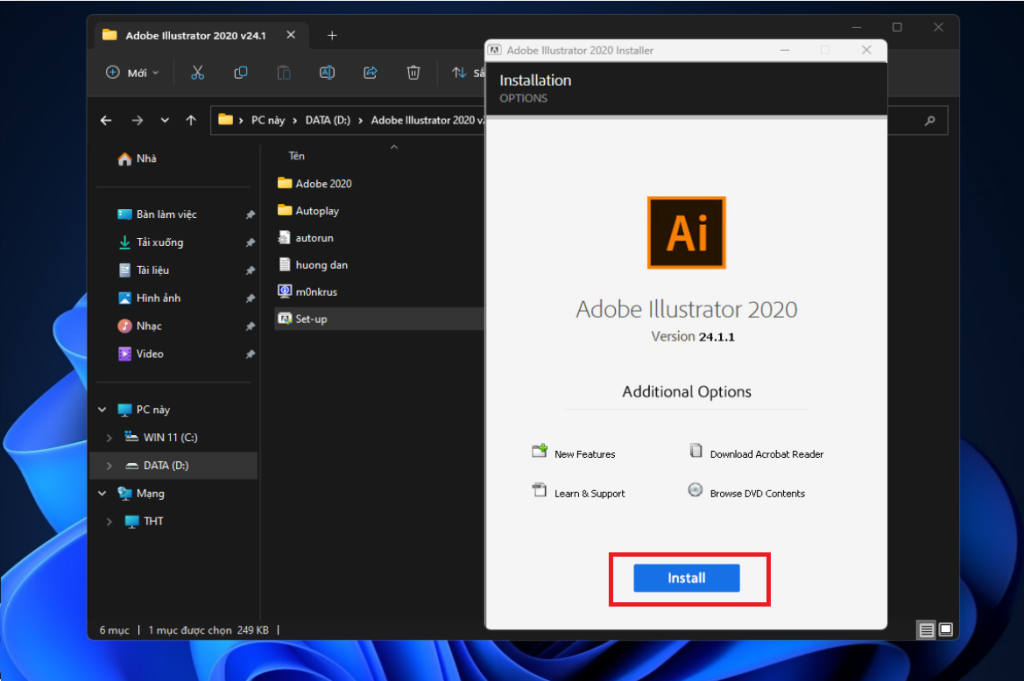Click the rename icon in Explorer toolbar

pos(327,72)
